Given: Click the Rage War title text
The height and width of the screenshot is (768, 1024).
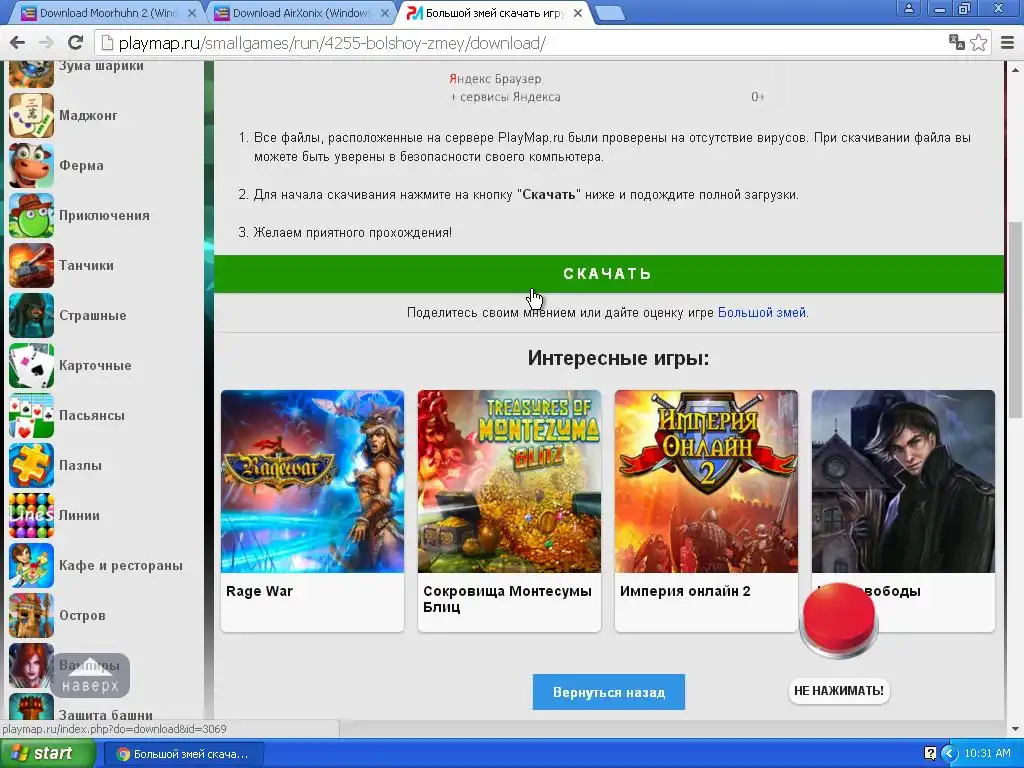Looking at the screenshot, I should point(259,591).
